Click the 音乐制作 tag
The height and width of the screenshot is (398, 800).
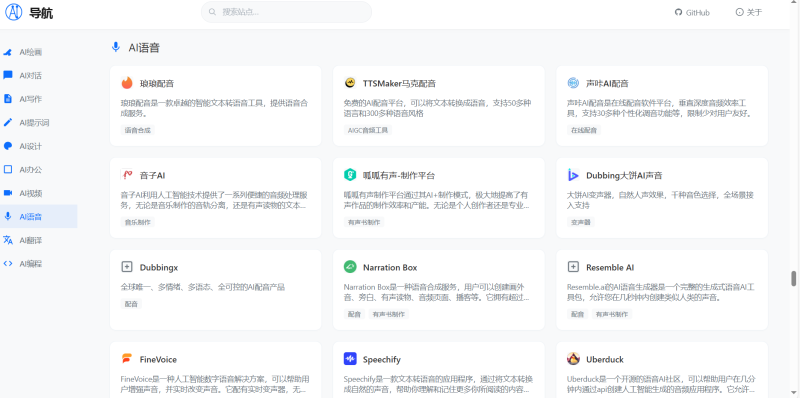pyautogui.click(x=138, y=222)
